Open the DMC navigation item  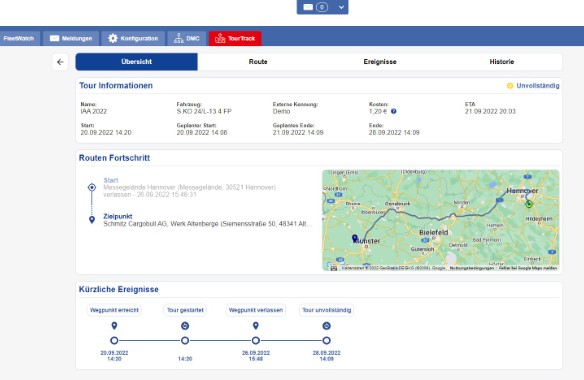click(187, 38)
